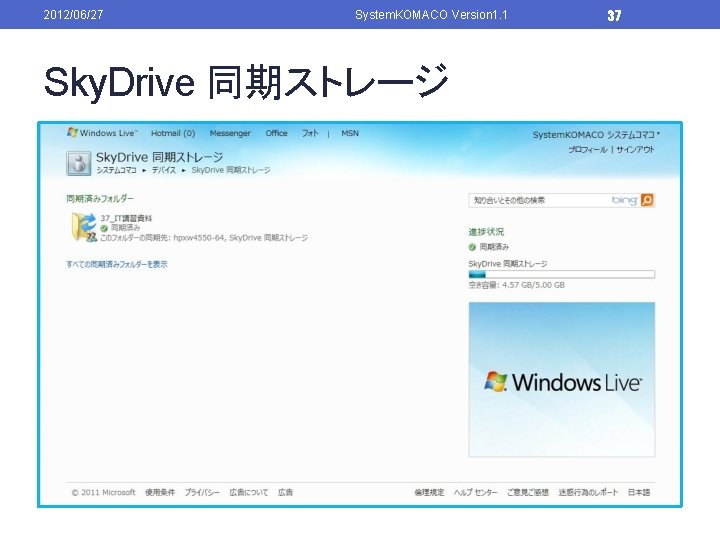Open MSN in top navigation
This screenshot has width=720, height=540.
click(350, 133)
